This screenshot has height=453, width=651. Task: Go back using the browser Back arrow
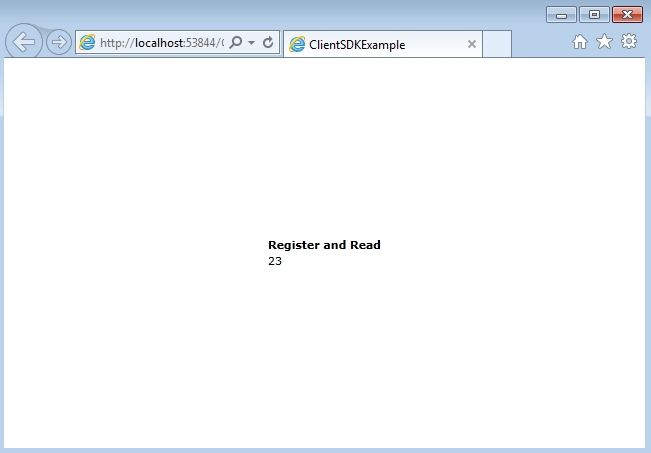pyautogui.click(x=24, y=42)
